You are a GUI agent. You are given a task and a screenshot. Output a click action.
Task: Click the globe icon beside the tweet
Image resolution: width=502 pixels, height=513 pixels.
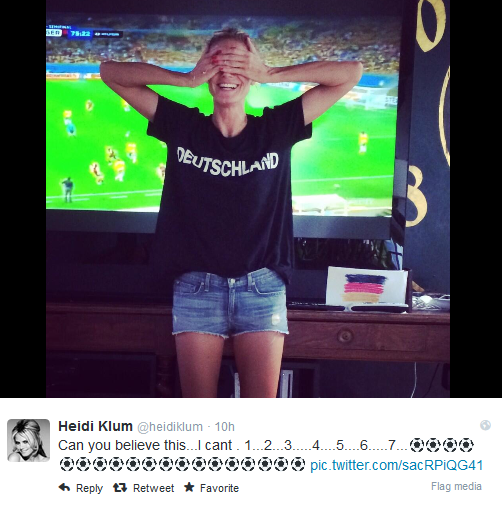point(485,425)
